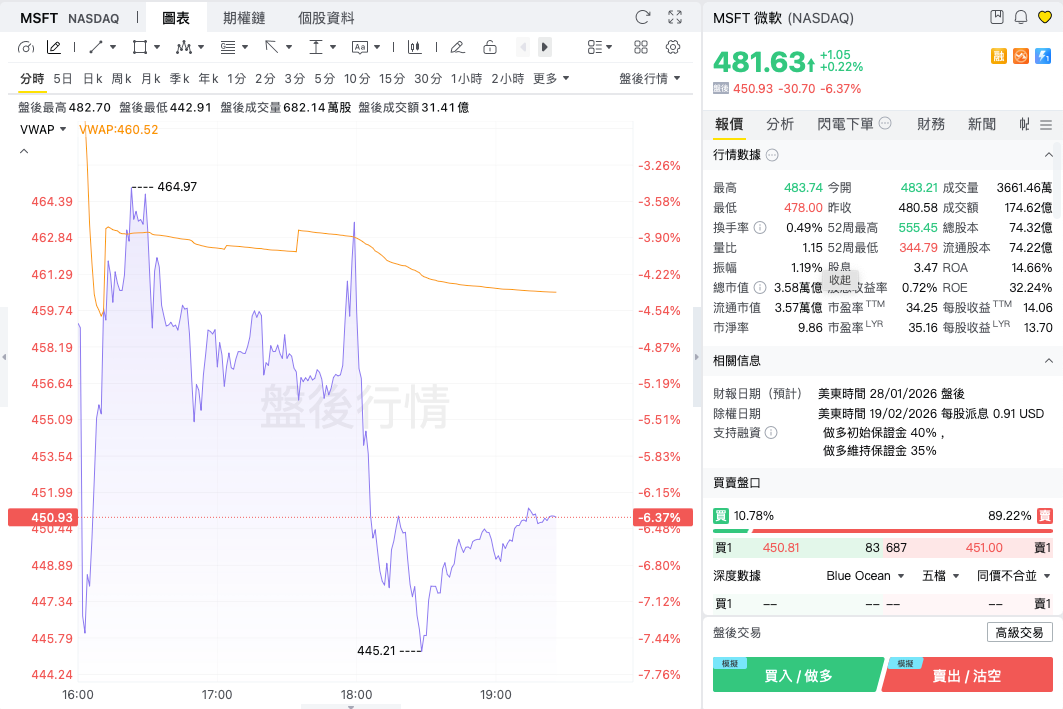Select the Fibonacci lines tool

tap(228, 47)
